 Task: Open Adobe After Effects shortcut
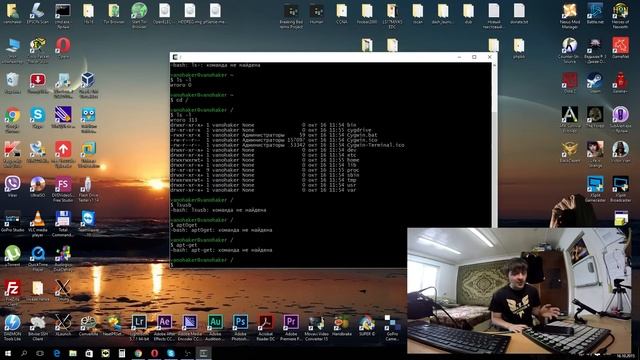click(x=164, y=327)
